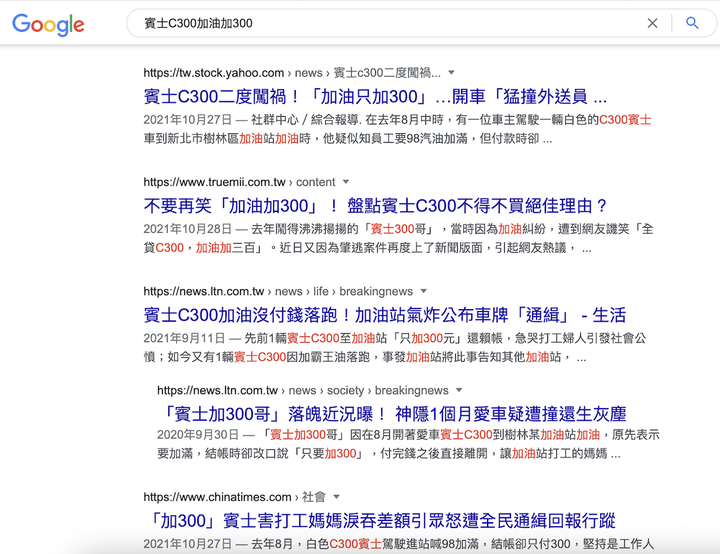Click the Google logo

point(48,24)
